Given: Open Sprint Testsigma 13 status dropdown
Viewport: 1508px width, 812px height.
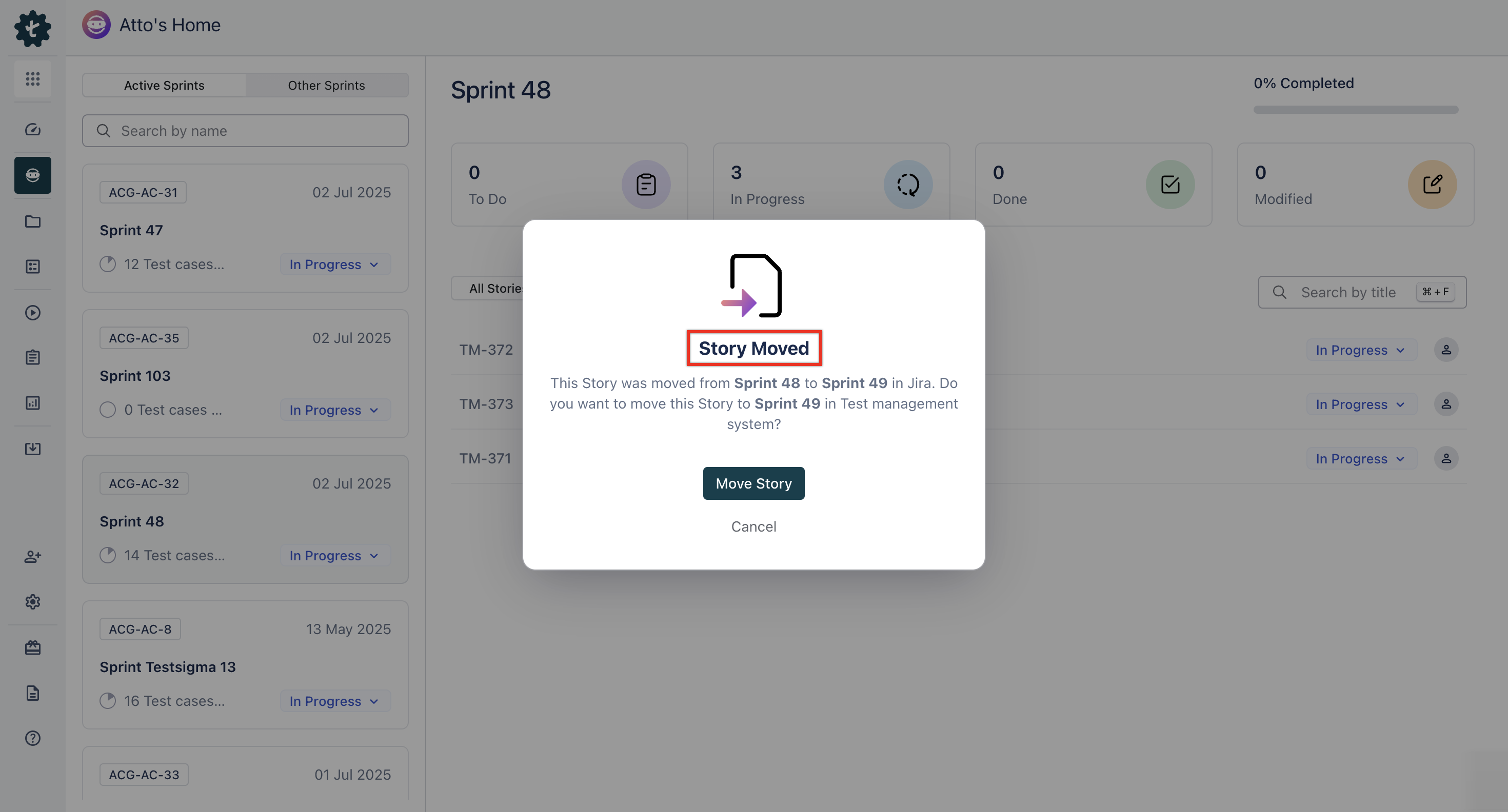Looking at the screenshot, I should [x=334, y=701].
